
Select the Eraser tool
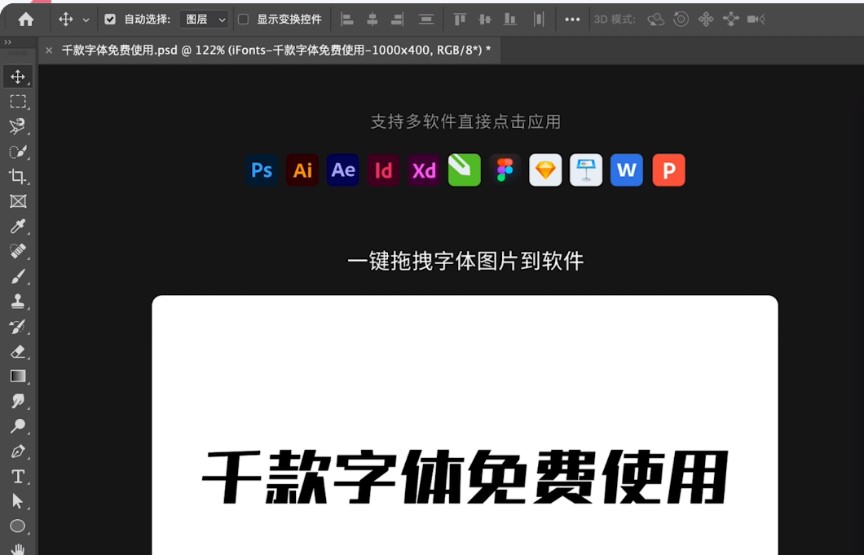coord(18,351)
